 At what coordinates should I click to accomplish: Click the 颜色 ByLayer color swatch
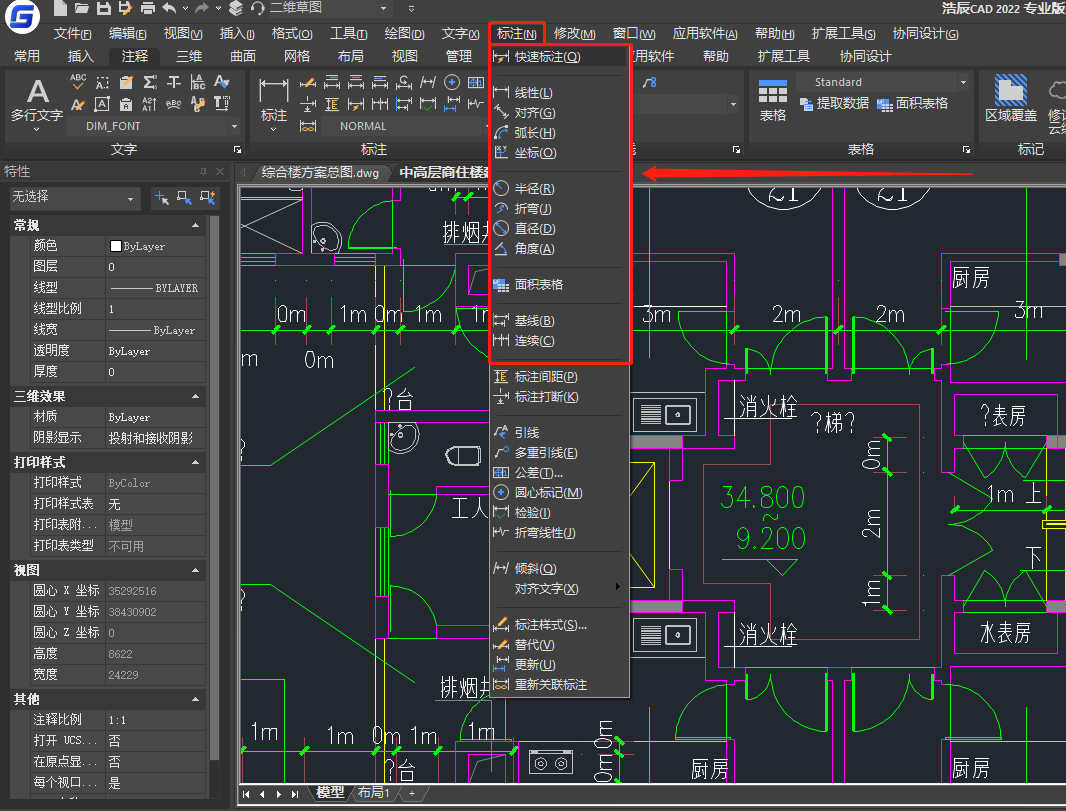pos(115,246)
